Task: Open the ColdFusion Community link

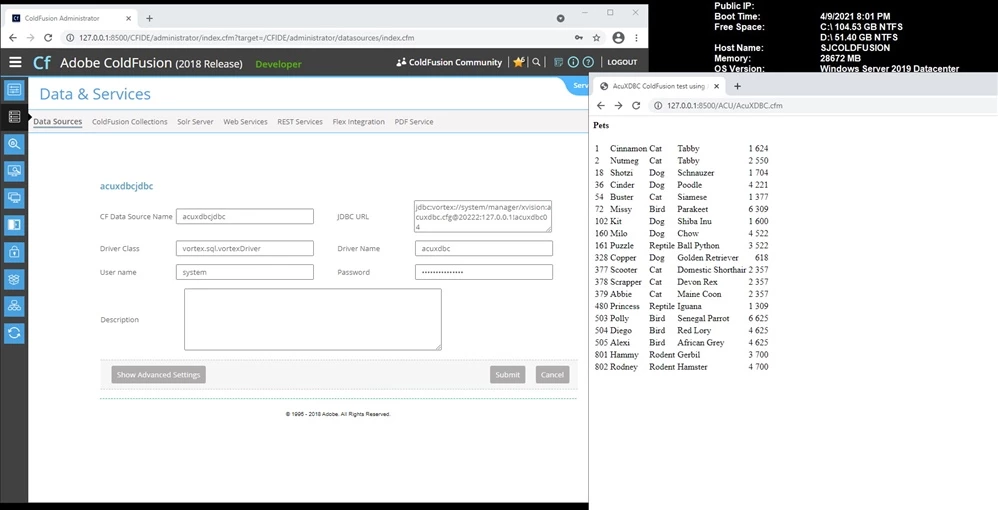Action: click(x=449, y=62)
